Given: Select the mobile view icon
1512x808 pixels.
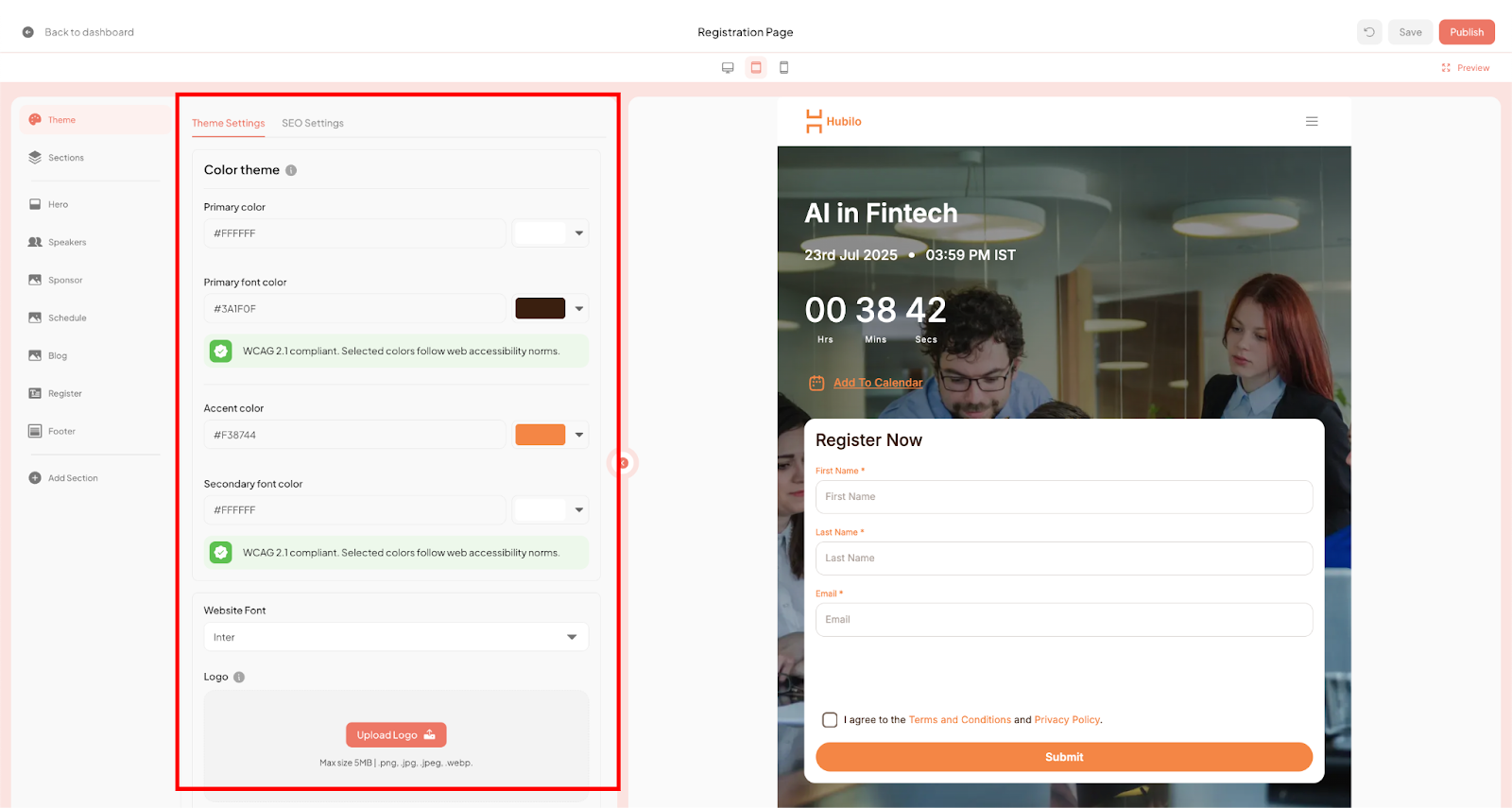Looking at the screenshot, I should 783,68.
